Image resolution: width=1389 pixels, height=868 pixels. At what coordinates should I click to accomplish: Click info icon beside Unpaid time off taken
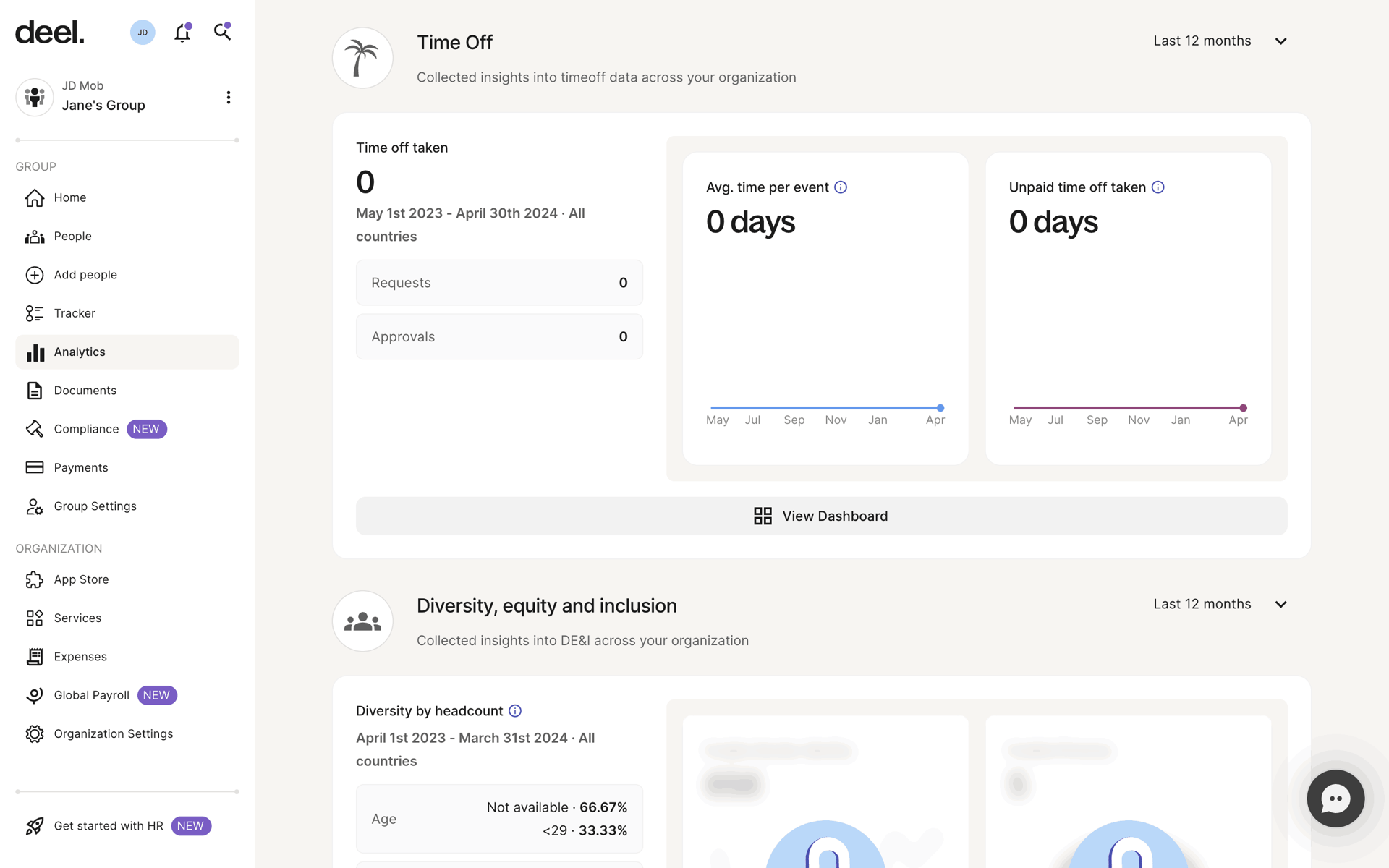[x=1158, y=187]
